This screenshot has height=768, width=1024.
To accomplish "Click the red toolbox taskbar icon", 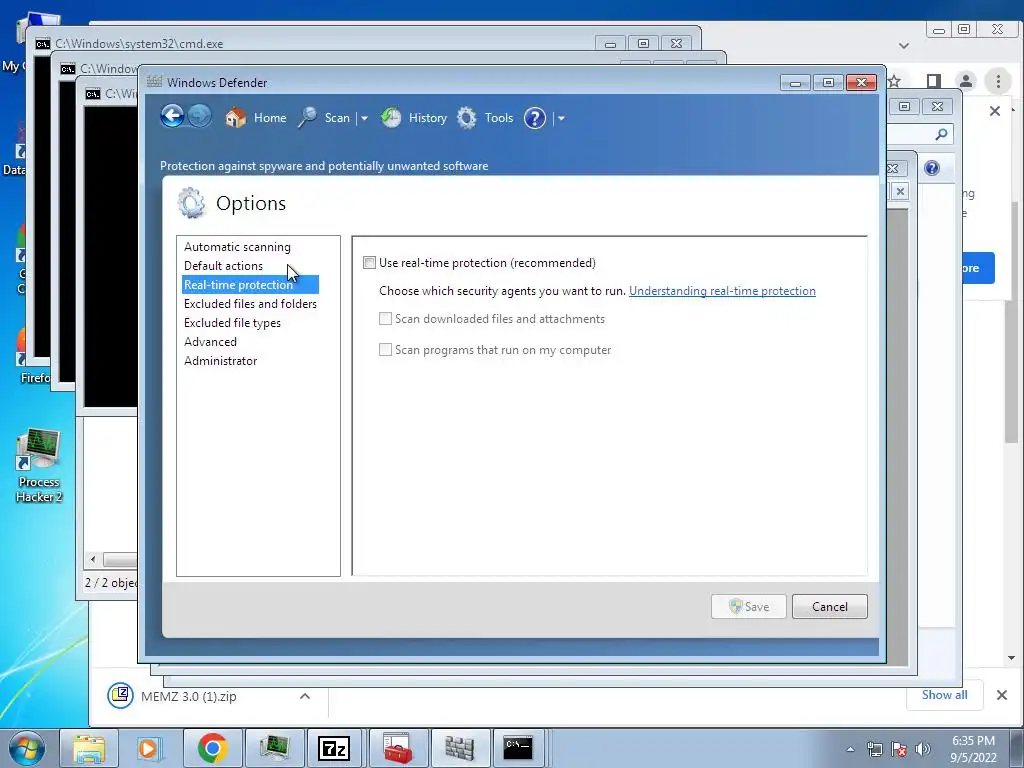I will pos(397,748).
